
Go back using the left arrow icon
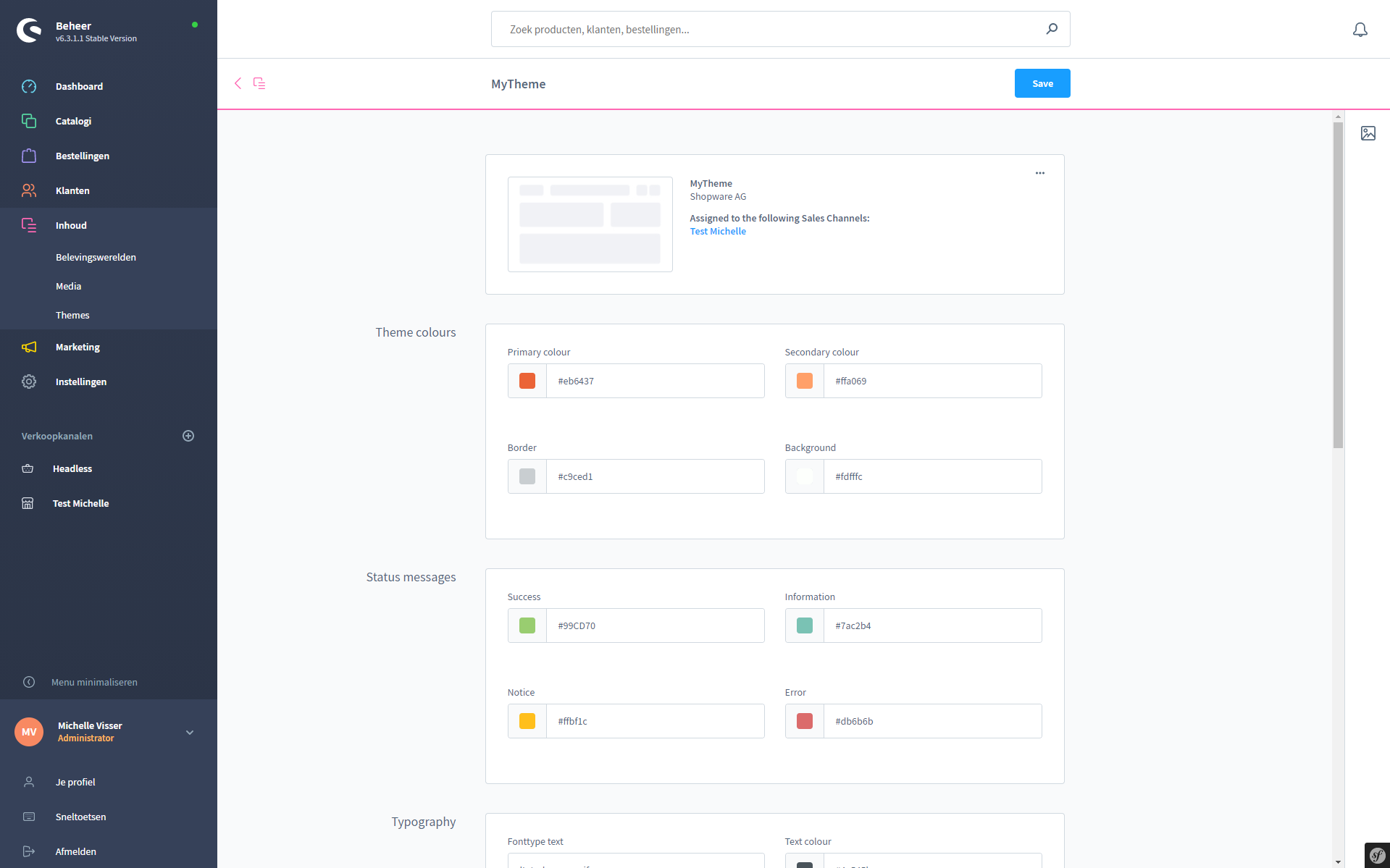(x=238, y=83)
